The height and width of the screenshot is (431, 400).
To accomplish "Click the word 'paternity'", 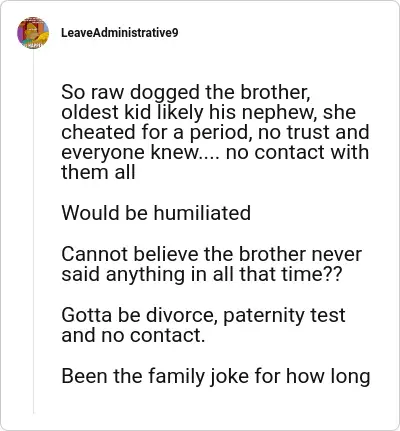I will [x=263, y=316].
